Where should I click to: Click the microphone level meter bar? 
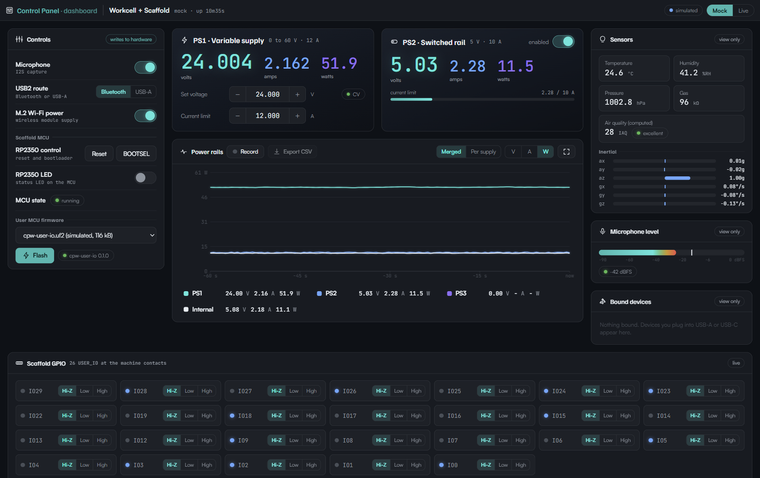click(671, 253)
